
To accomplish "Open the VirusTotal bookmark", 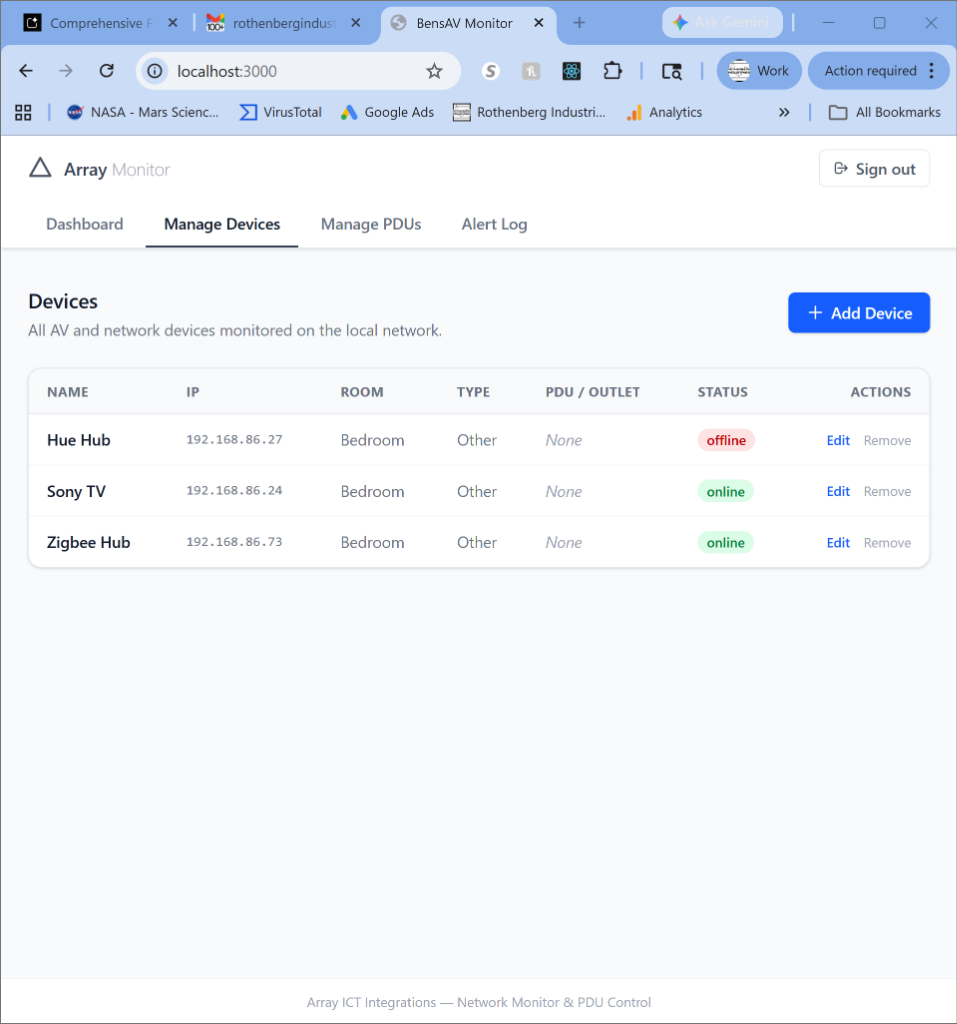I will (281, 112).
